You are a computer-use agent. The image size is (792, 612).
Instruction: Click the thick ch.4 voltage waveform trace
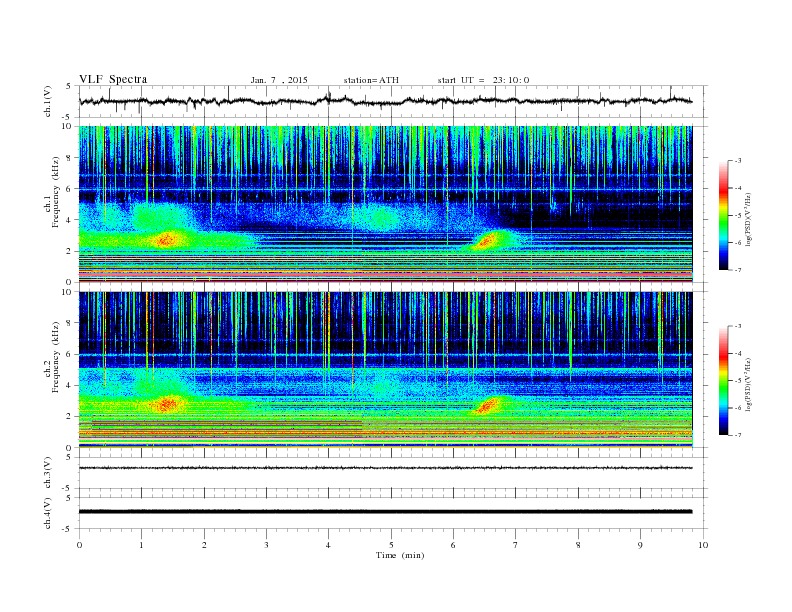385,512
